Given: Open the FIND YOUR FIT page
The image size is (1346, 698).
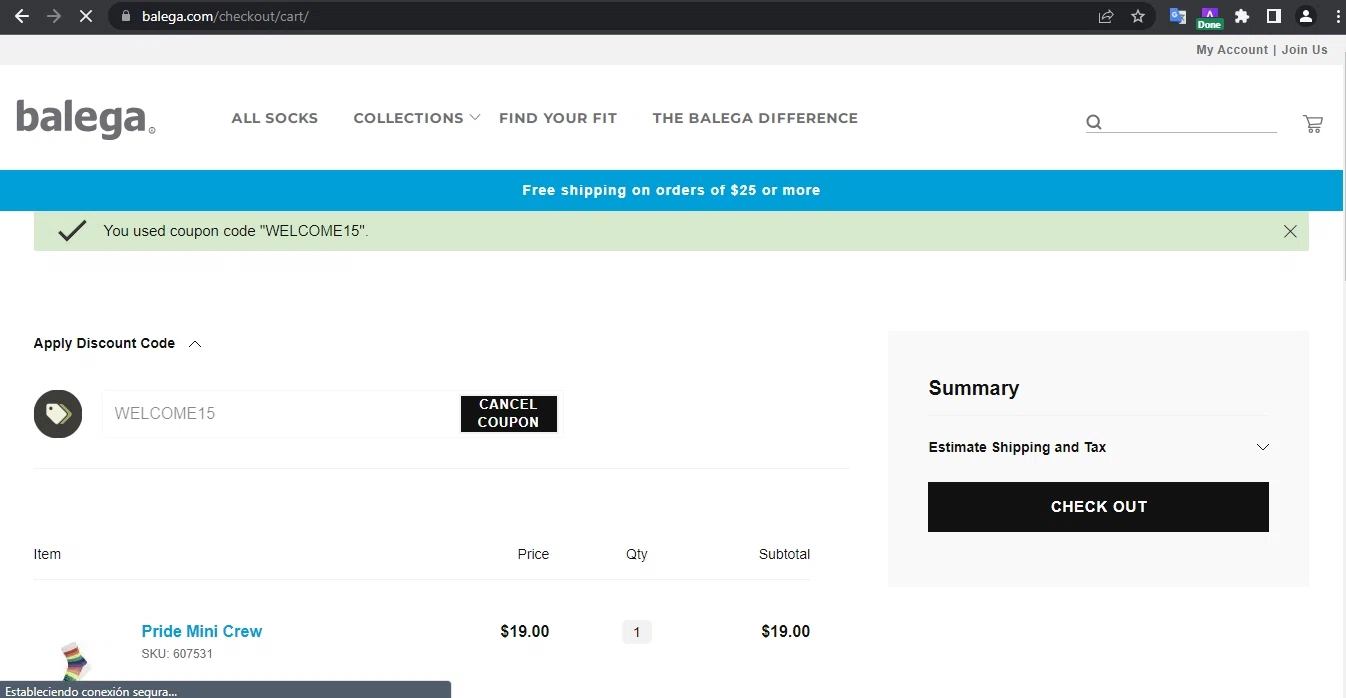Looking at the screenshot, I should [x=558, y=118].
